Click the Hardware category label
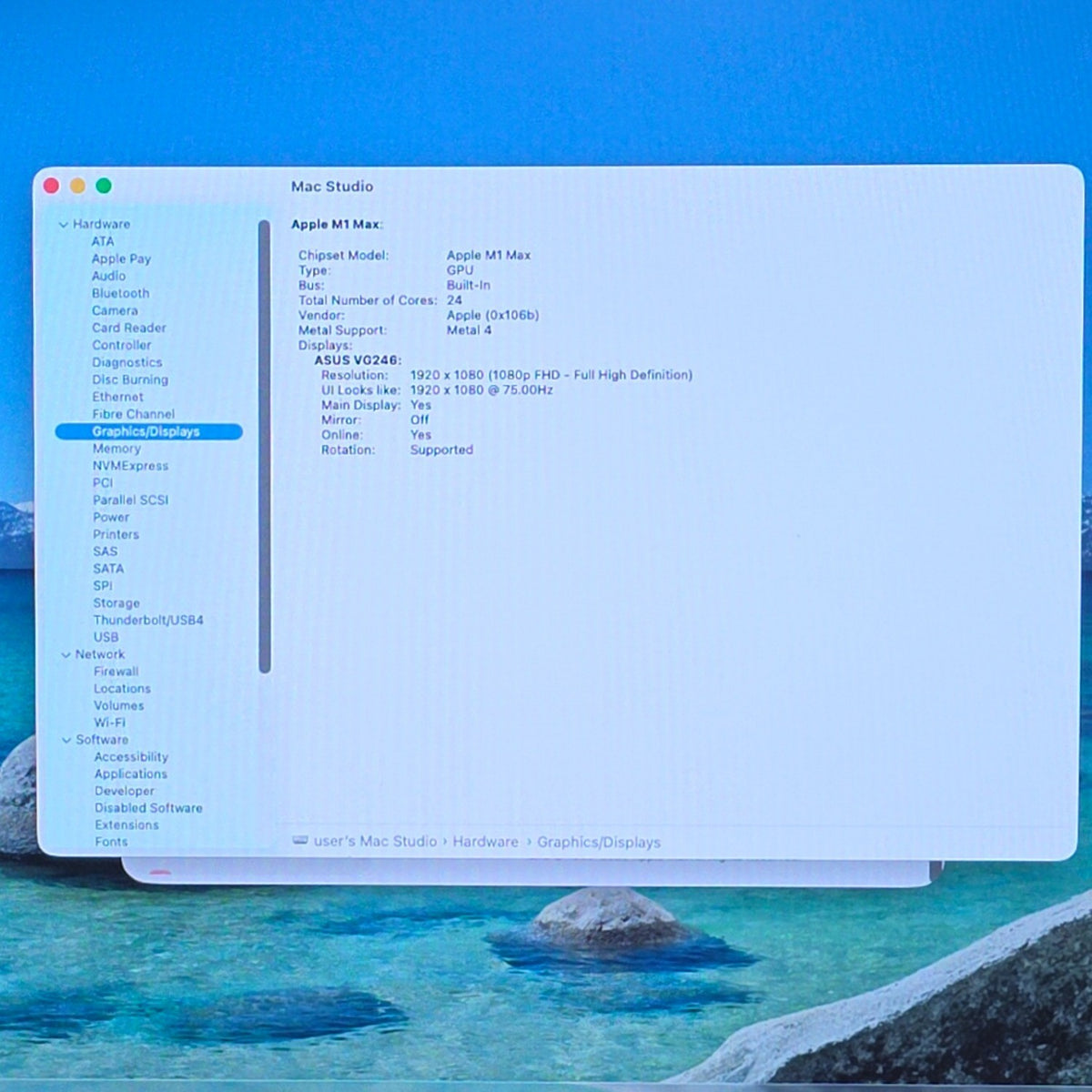 101,224
